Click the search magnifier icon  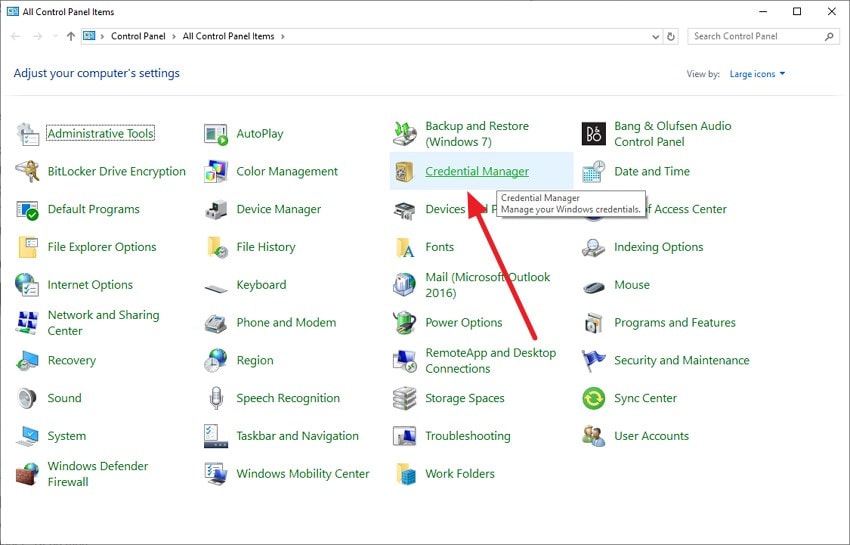point(829,36)
